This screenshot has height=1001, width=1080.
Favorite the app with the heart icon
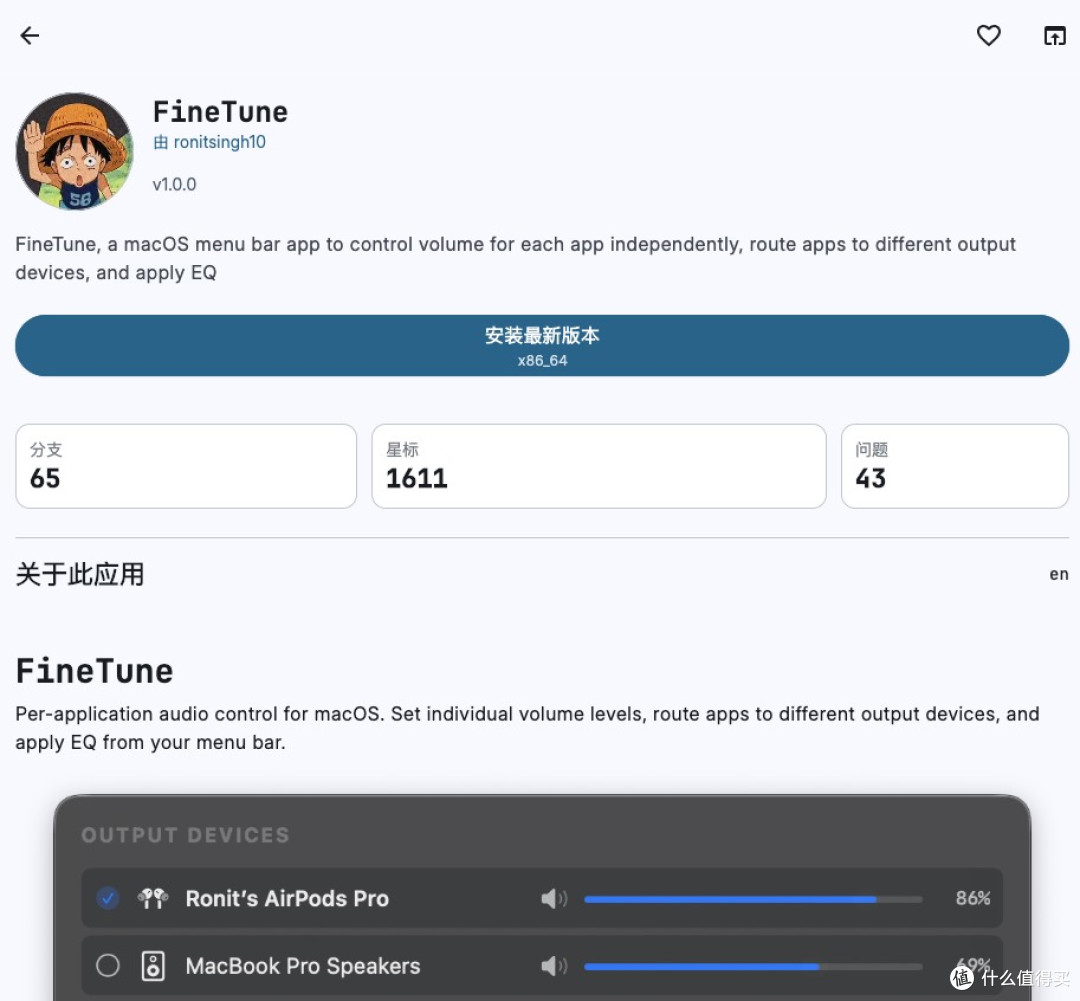pyautogui.click(x=988, y=35)
